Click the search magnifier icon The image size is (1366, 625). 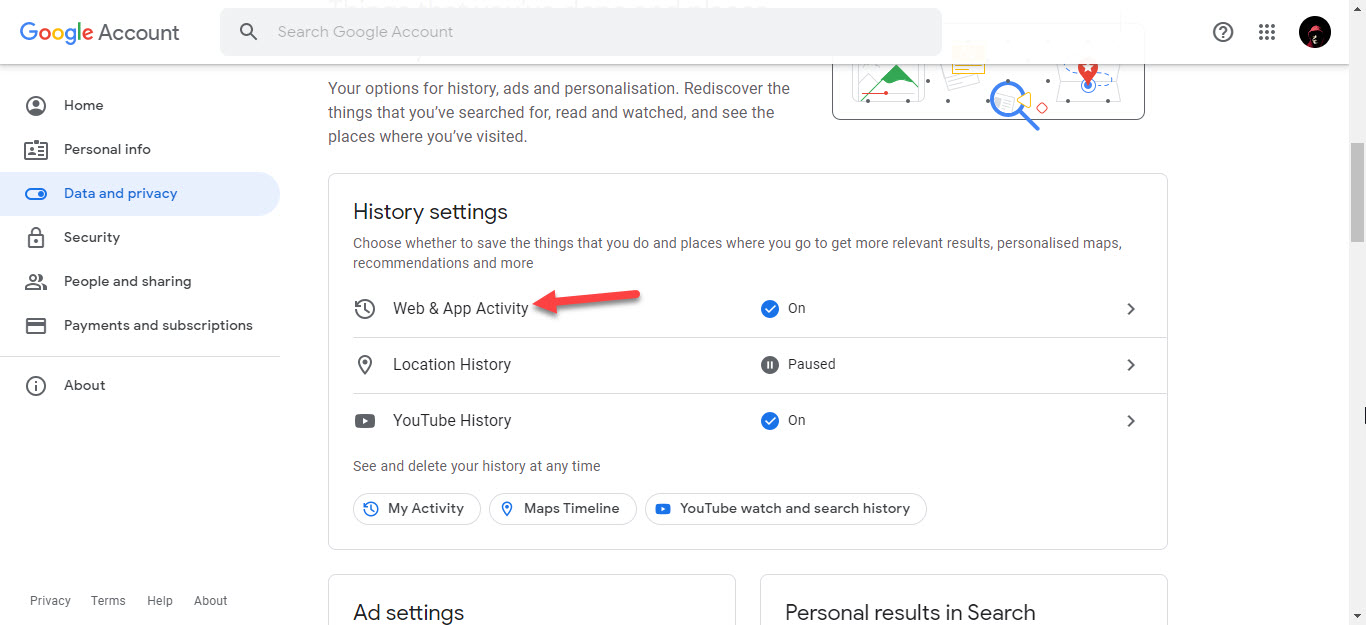click(x=249, y=32)
